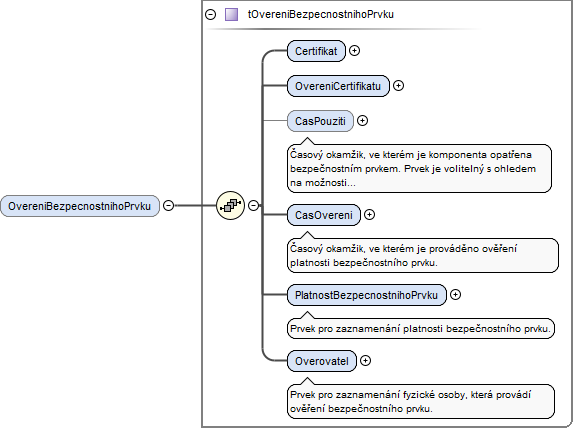Click the CasPouziti annotation text bubble

click(419, 168)
